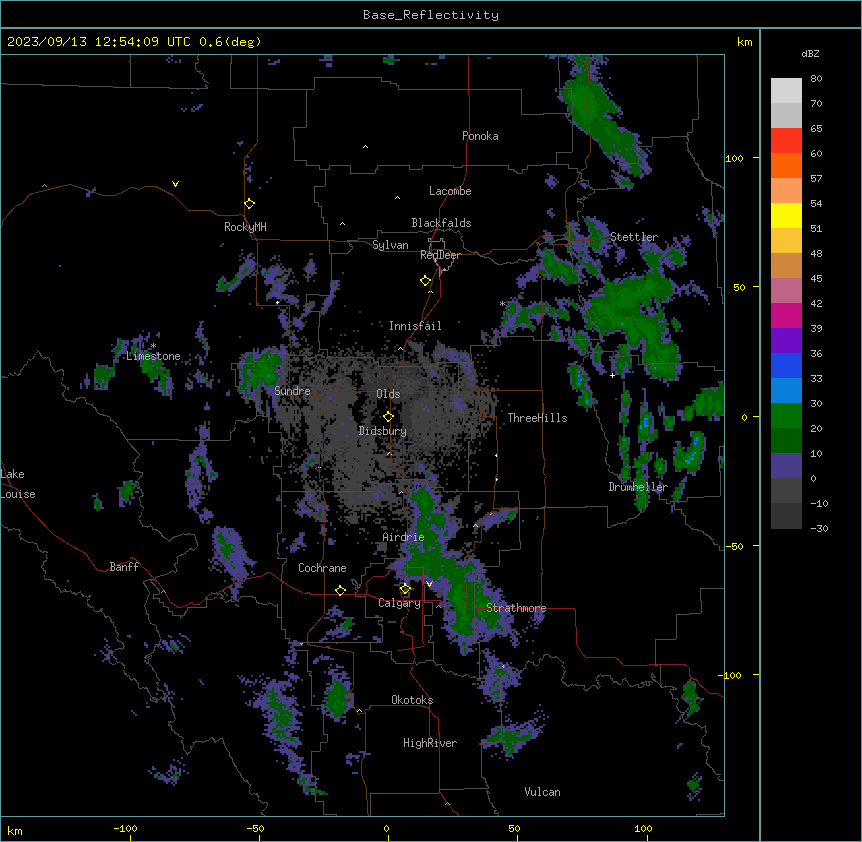Click the -50 tick on the horizontal km axis
Image resolution: width=862 pixels, height=842 pixels.
point(255,828)
